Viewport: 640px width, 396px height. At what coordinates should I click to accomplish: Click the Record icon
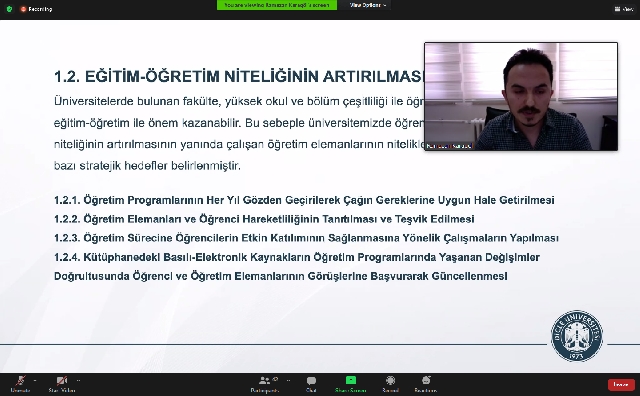tap(390, 384)
